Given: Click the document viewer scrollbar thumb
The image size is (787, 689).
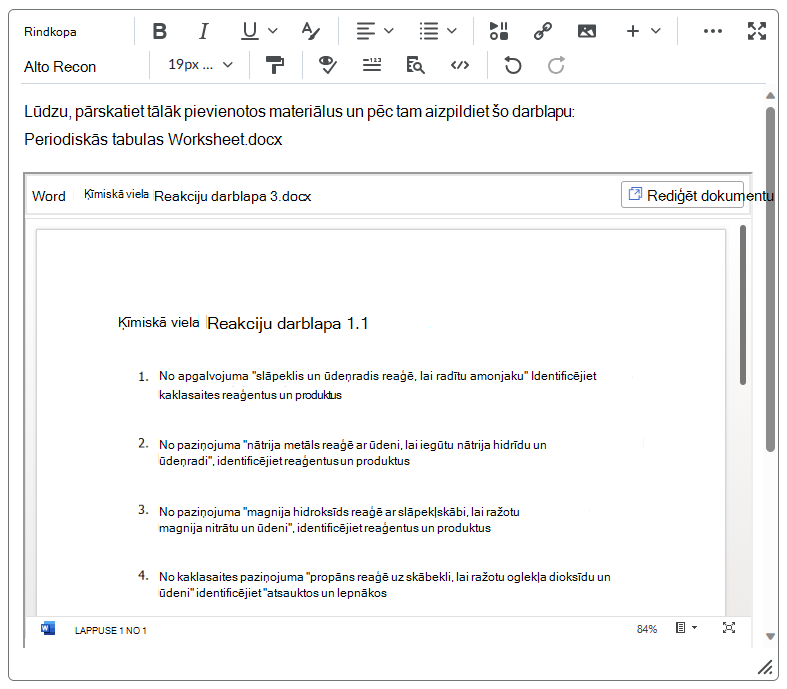Looking at the screenshot, I should [x=743, y=305].
